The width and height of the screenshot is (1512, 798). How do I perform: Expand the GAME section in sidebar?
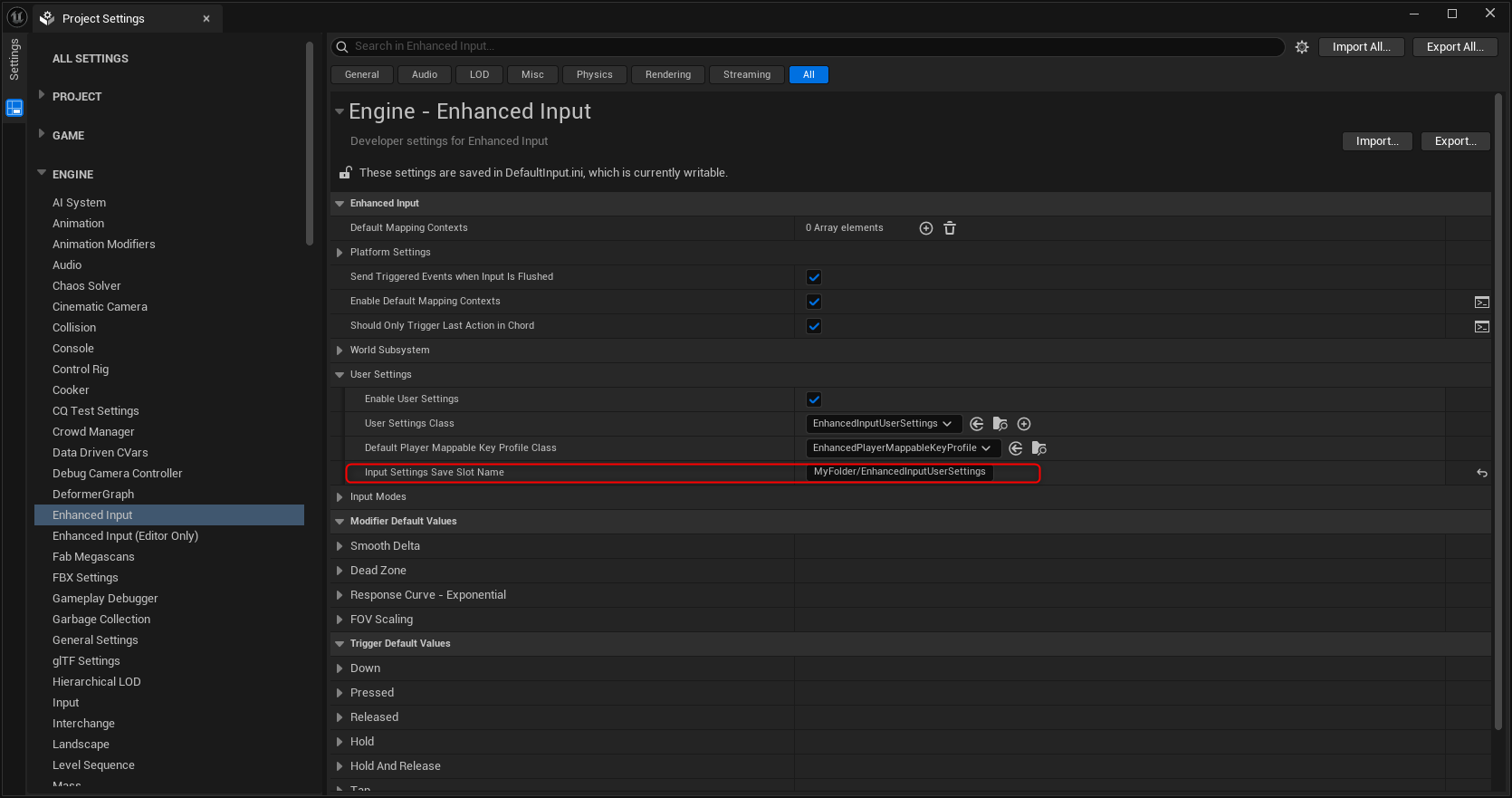(x=42, y=134)
